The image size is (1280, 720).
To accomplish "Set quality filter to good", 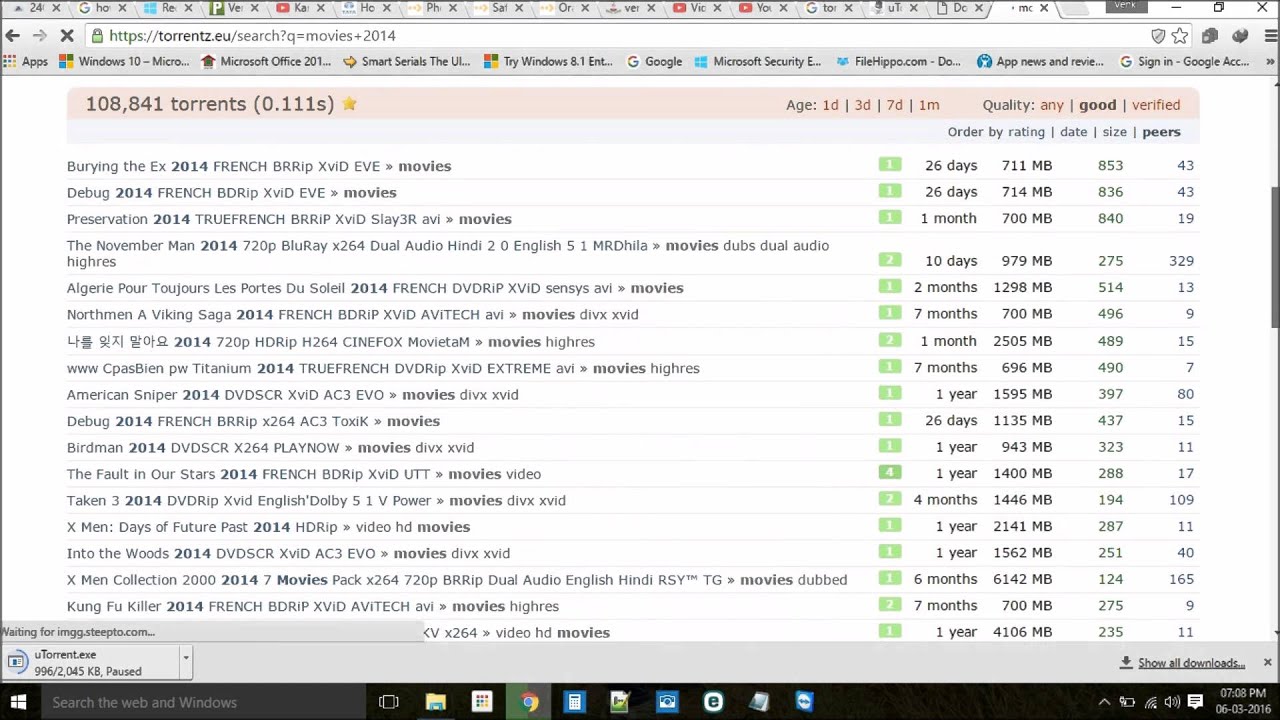I will 1097,105.
